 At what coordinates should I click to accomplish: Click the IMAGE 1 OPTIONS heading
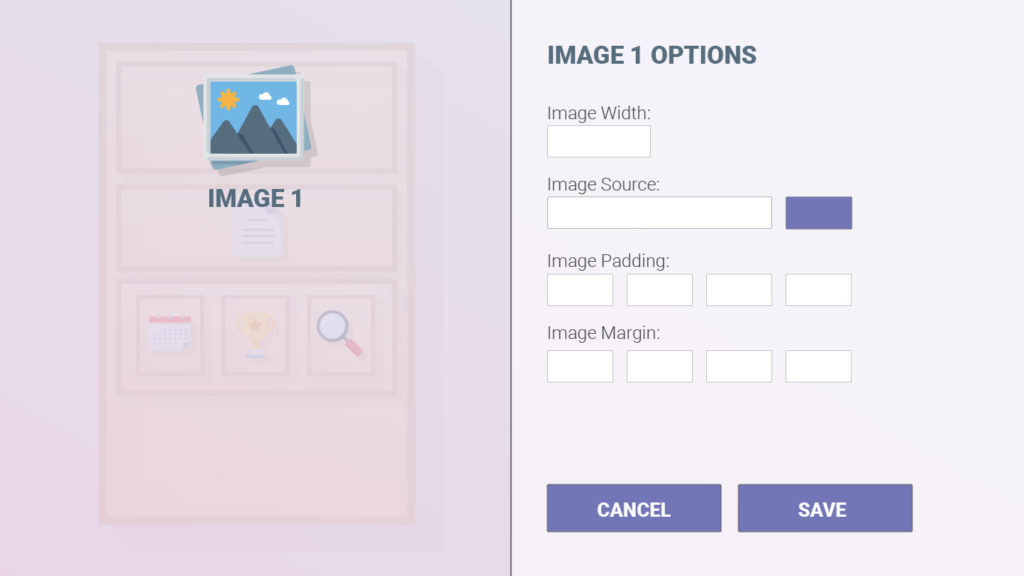pyautogui.click(x=651, y=55)
